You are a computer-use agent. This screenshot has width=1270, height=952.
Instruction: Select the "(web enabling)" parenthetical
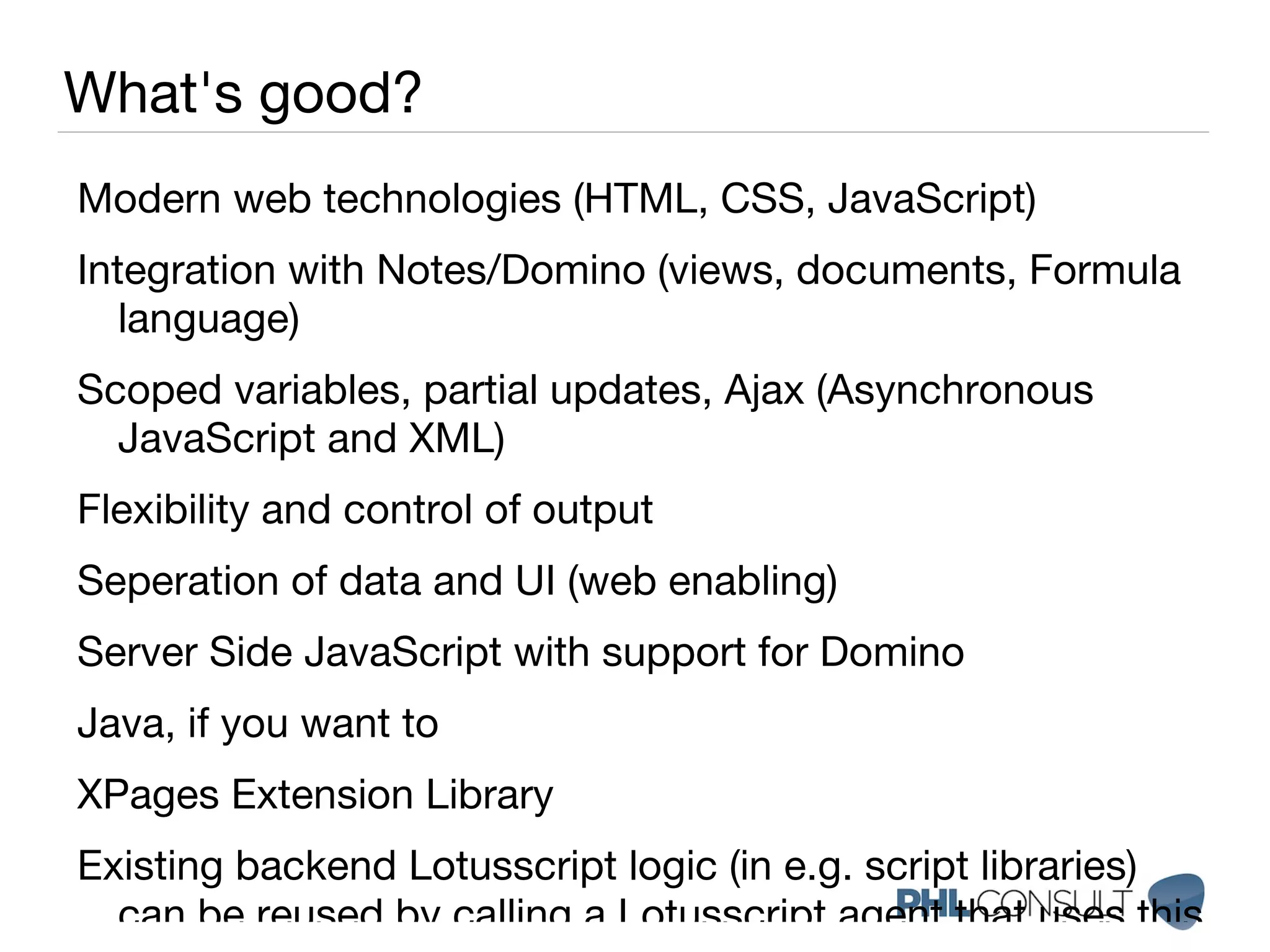703,581
